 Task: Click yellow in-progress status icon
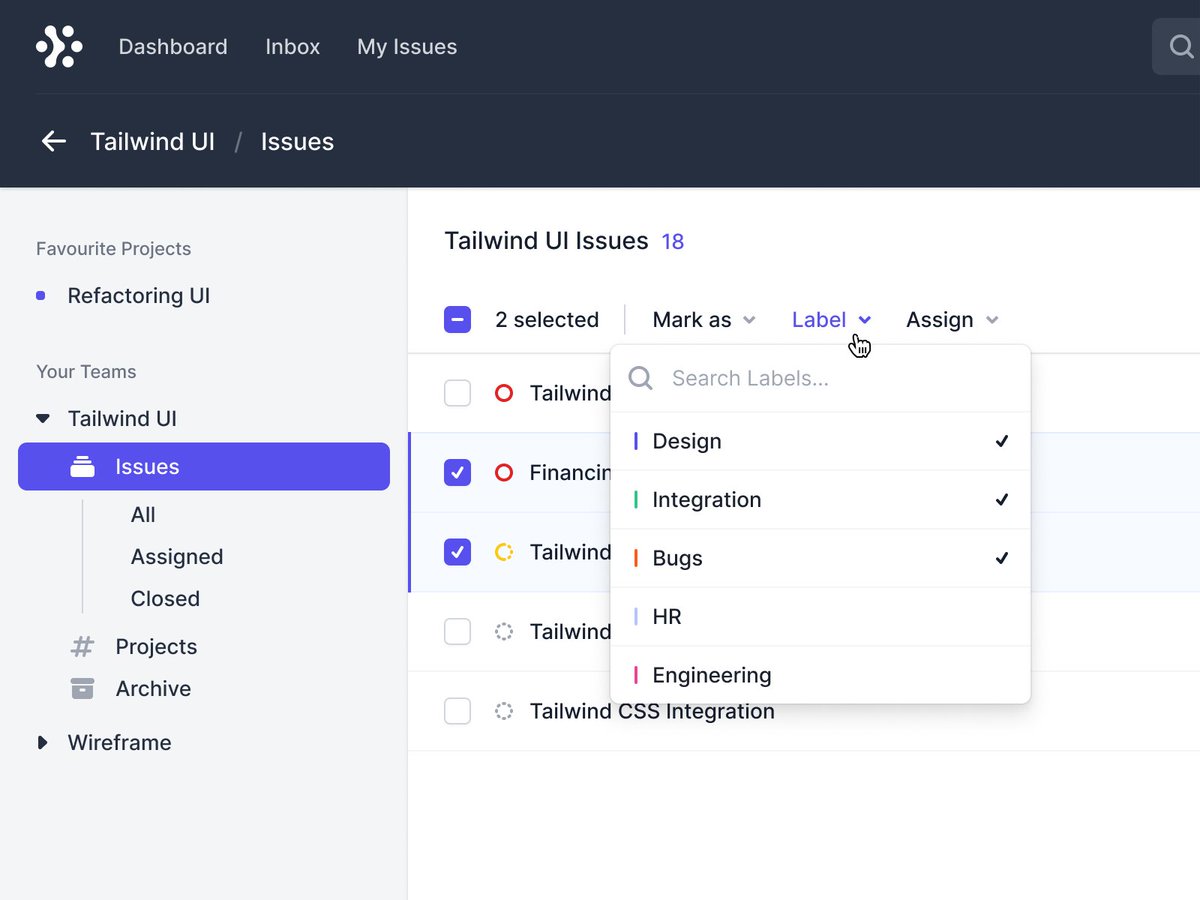pos(504,552)
